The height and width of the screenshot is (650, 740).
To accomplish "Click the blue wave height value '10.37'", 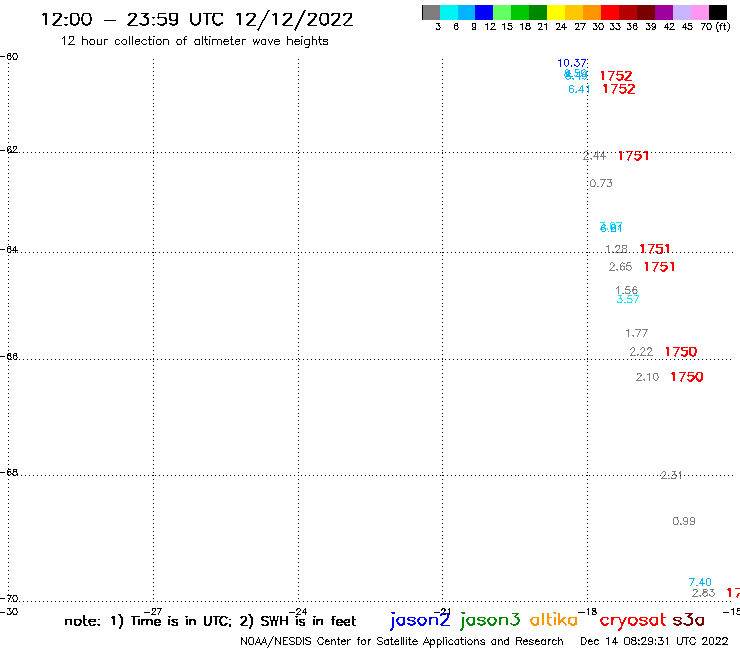I will [x=572, y=63].
